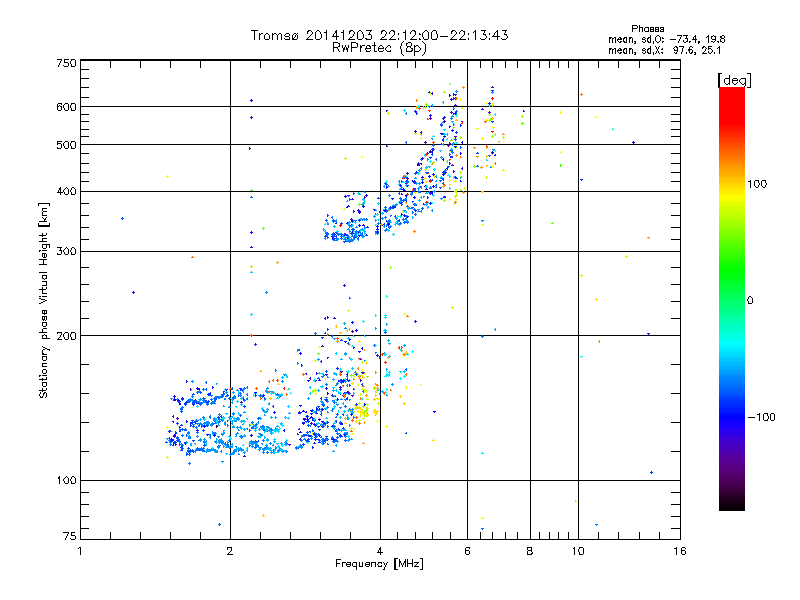The image size is (800, 600).
Task: Click the x-axis '16' tick label
Action: [x=680, y=551]
